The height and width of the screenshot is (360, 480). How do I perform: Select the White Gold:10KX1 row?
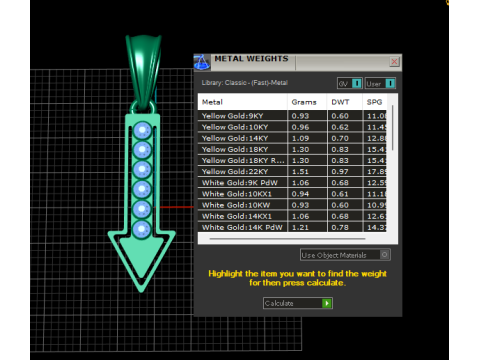[x=292, y=194]
